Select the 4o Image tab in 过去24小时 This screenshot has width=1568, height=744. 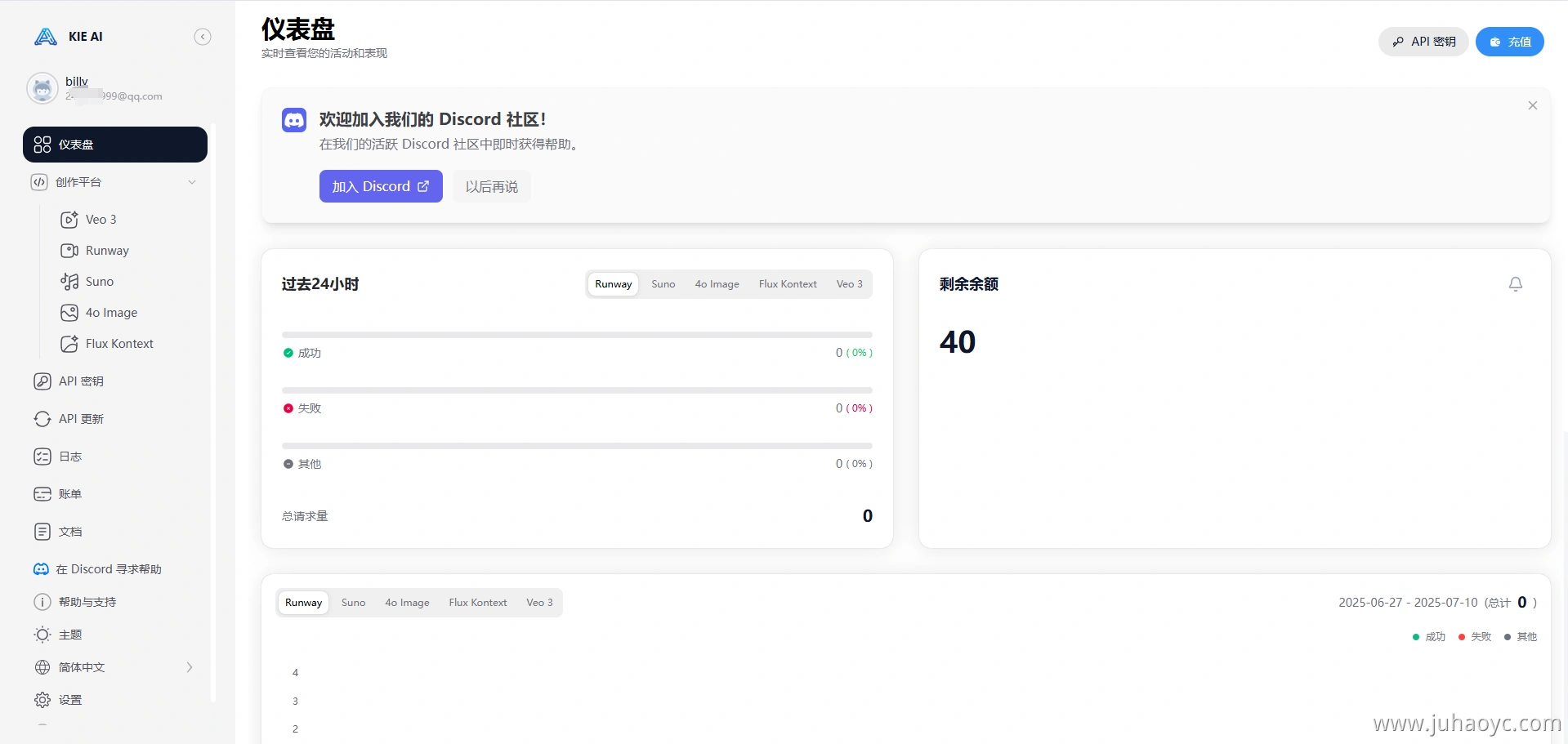pyautogui.click(x=717, y=284)
